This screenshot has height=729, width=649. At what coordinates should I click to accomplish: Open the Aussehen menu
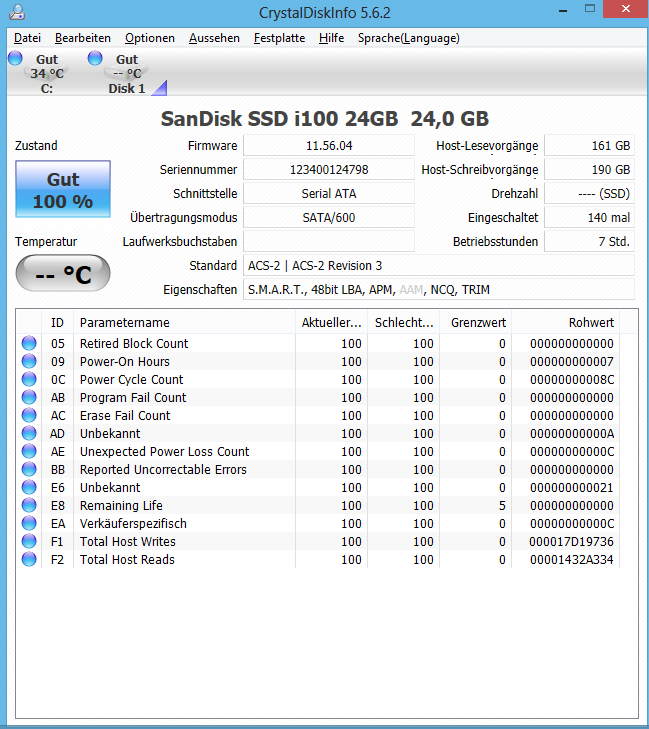(x=214, y=38)
